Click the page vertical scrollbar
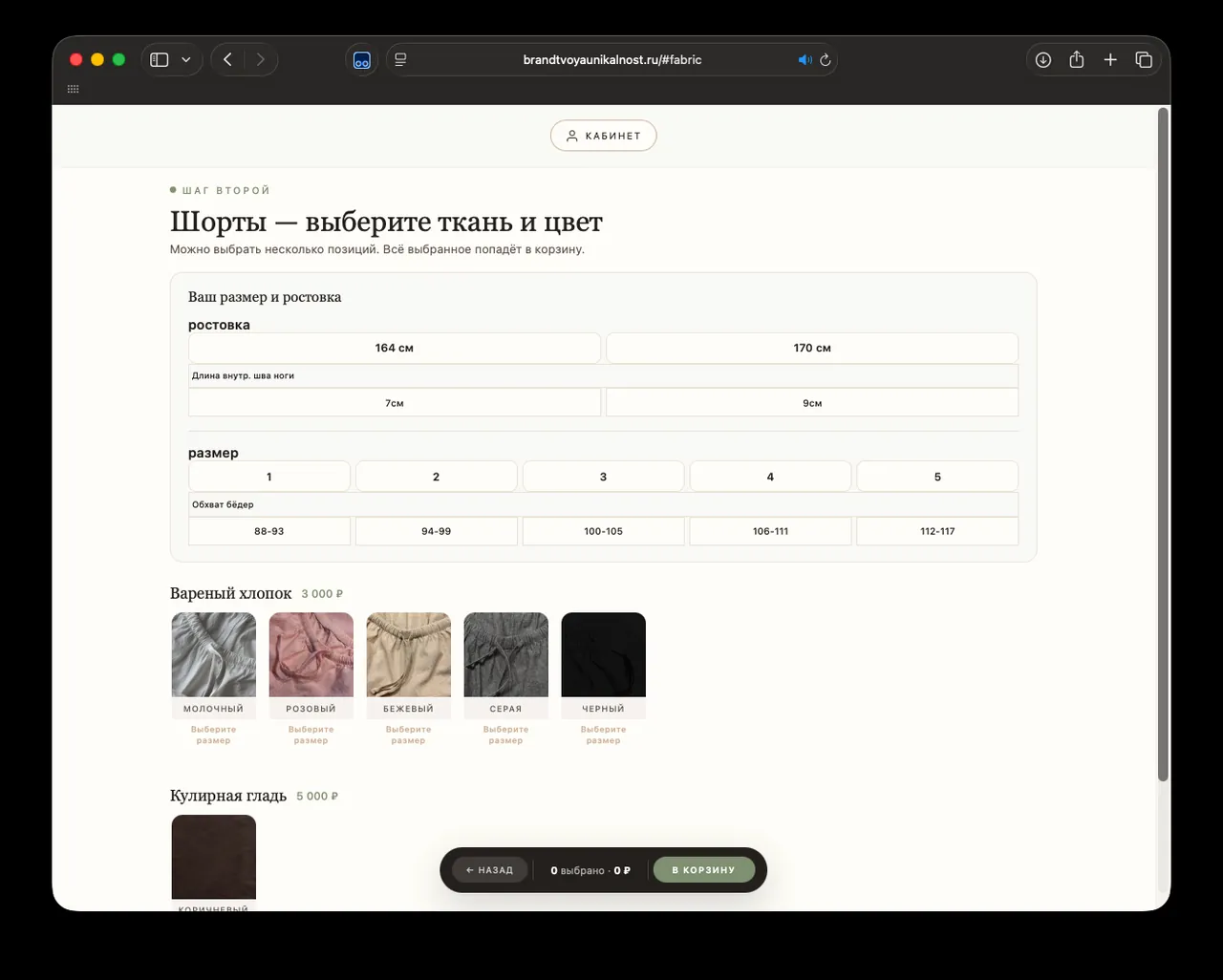Screen dimensions: 1223x980 [1163, 445]
